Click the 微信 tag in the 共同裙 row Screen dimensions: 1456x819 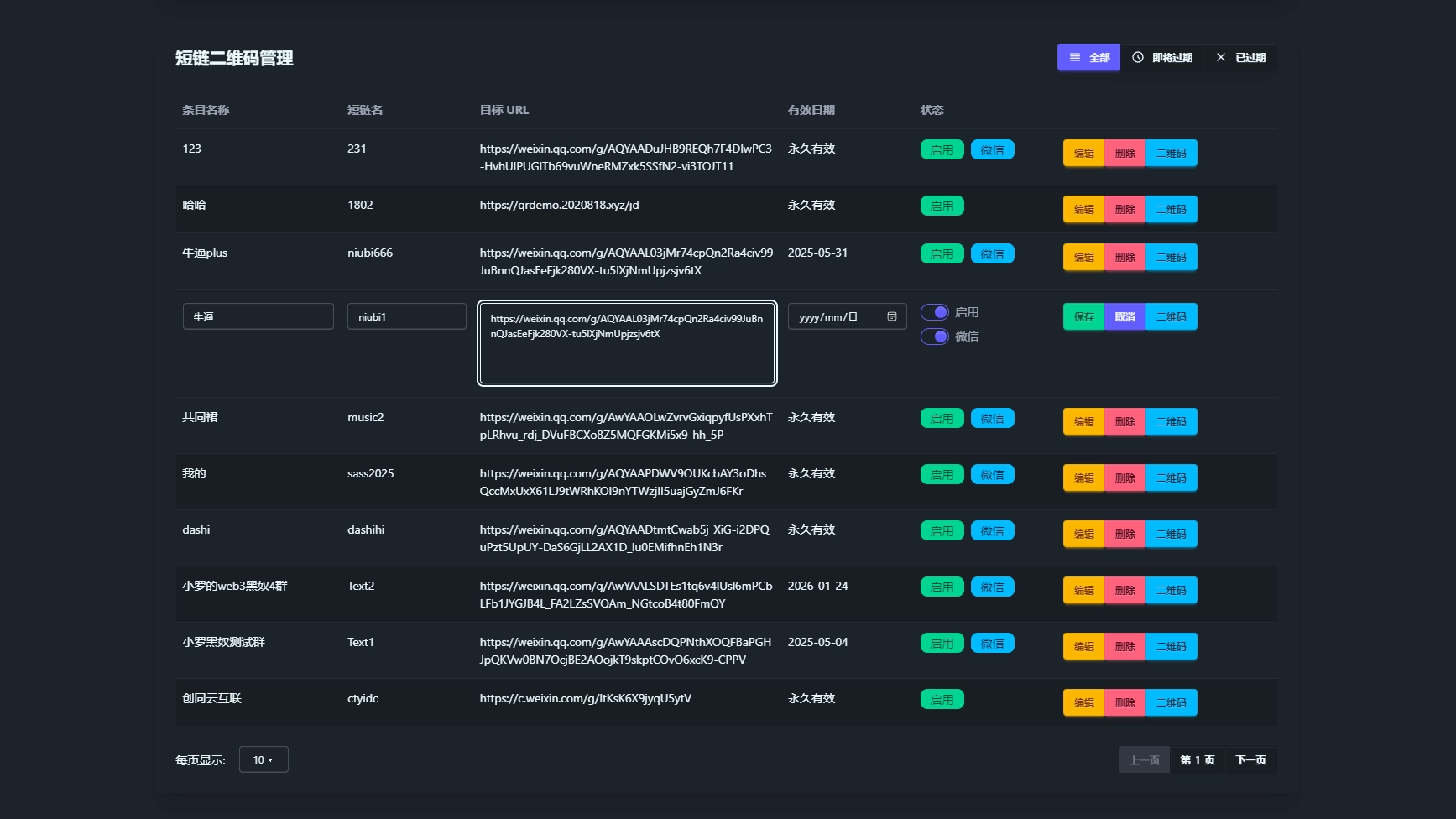992,419
